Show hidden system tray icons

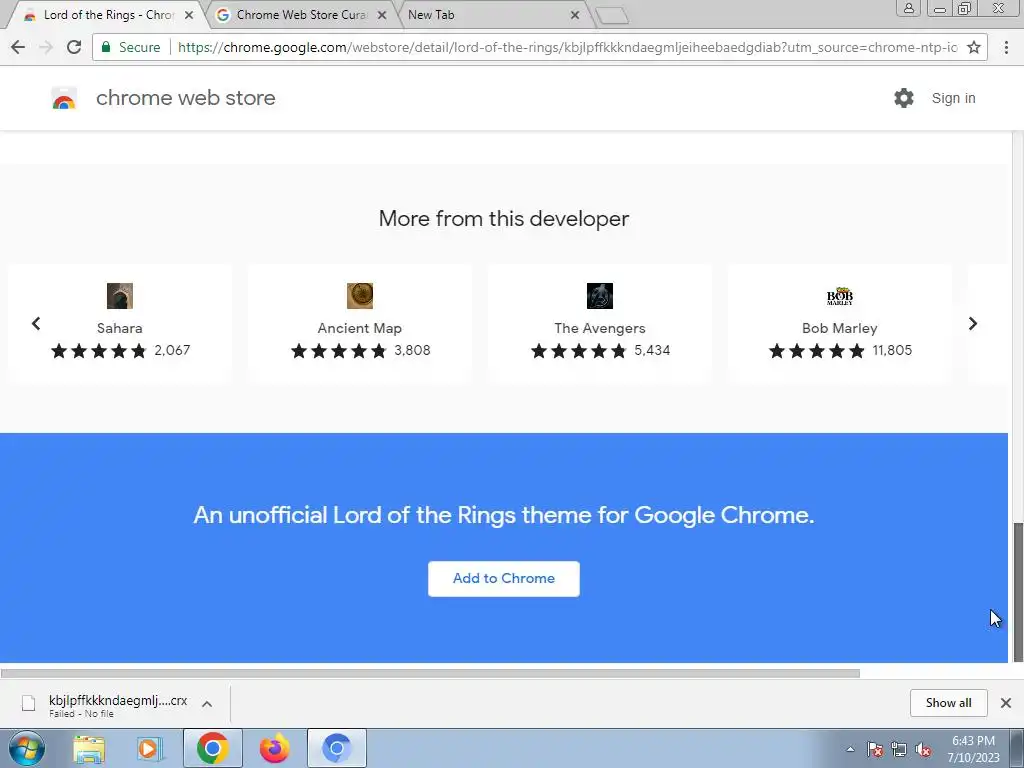(850, 749)
